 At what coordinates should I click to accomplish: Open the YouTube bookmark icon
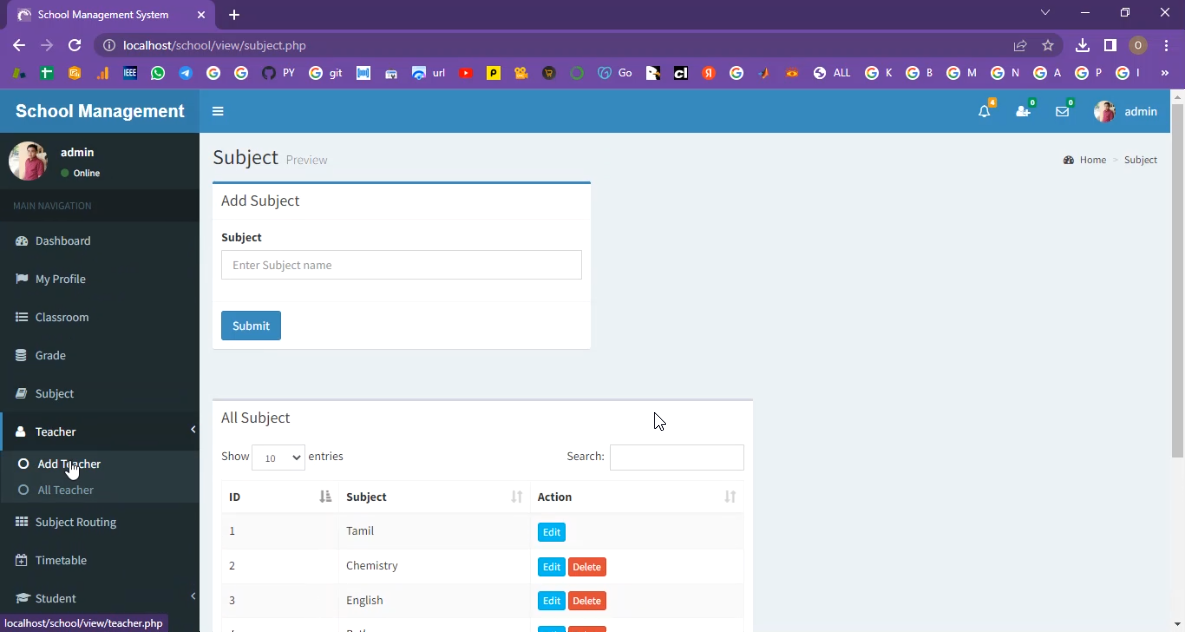[466, 73]
